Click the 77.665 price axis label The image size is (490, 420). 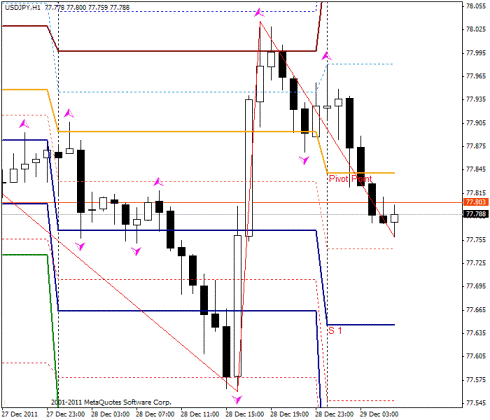pos(476,310)
